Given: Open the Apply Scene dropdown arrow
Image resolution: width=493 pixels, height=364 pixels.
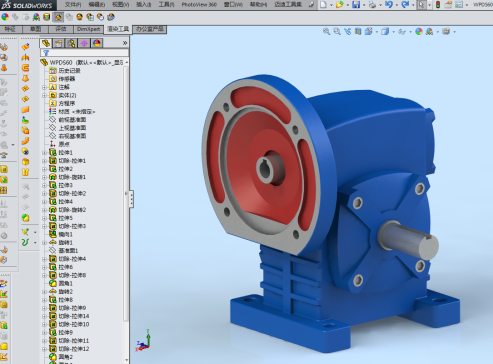Looking at the screenshot, I should pos(438,32).
